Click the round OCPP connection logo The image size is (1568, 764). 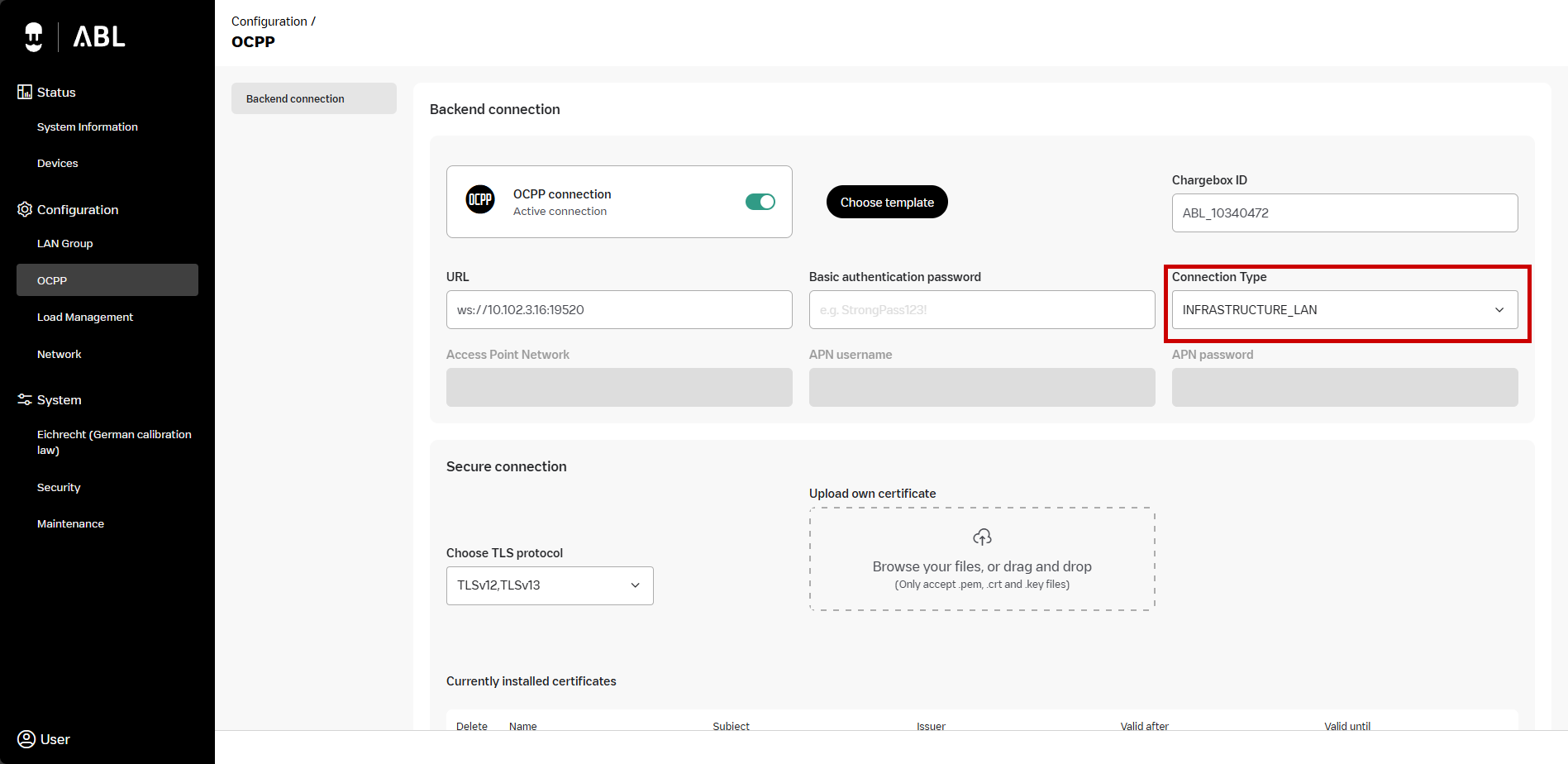480,200
